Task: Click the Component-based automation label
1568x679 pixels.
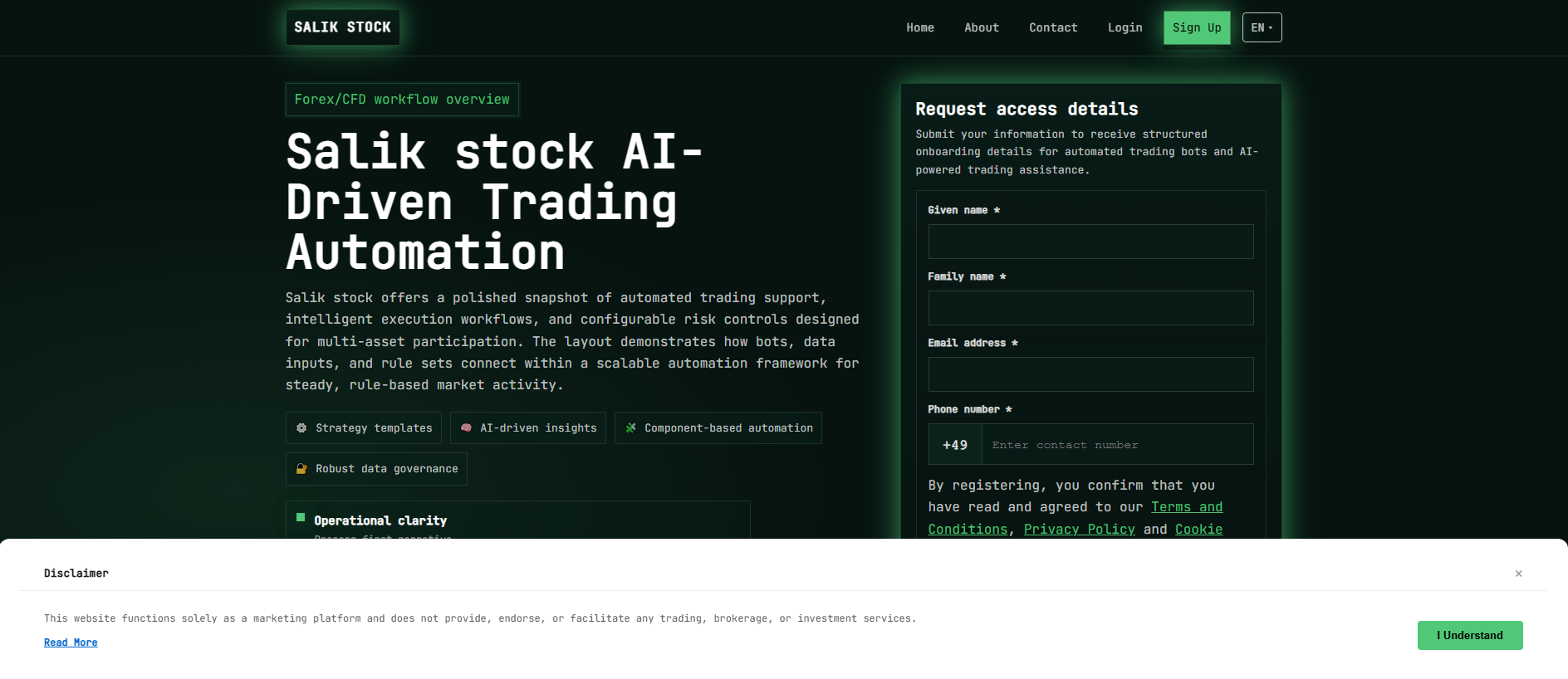Action: coord(728,428)
